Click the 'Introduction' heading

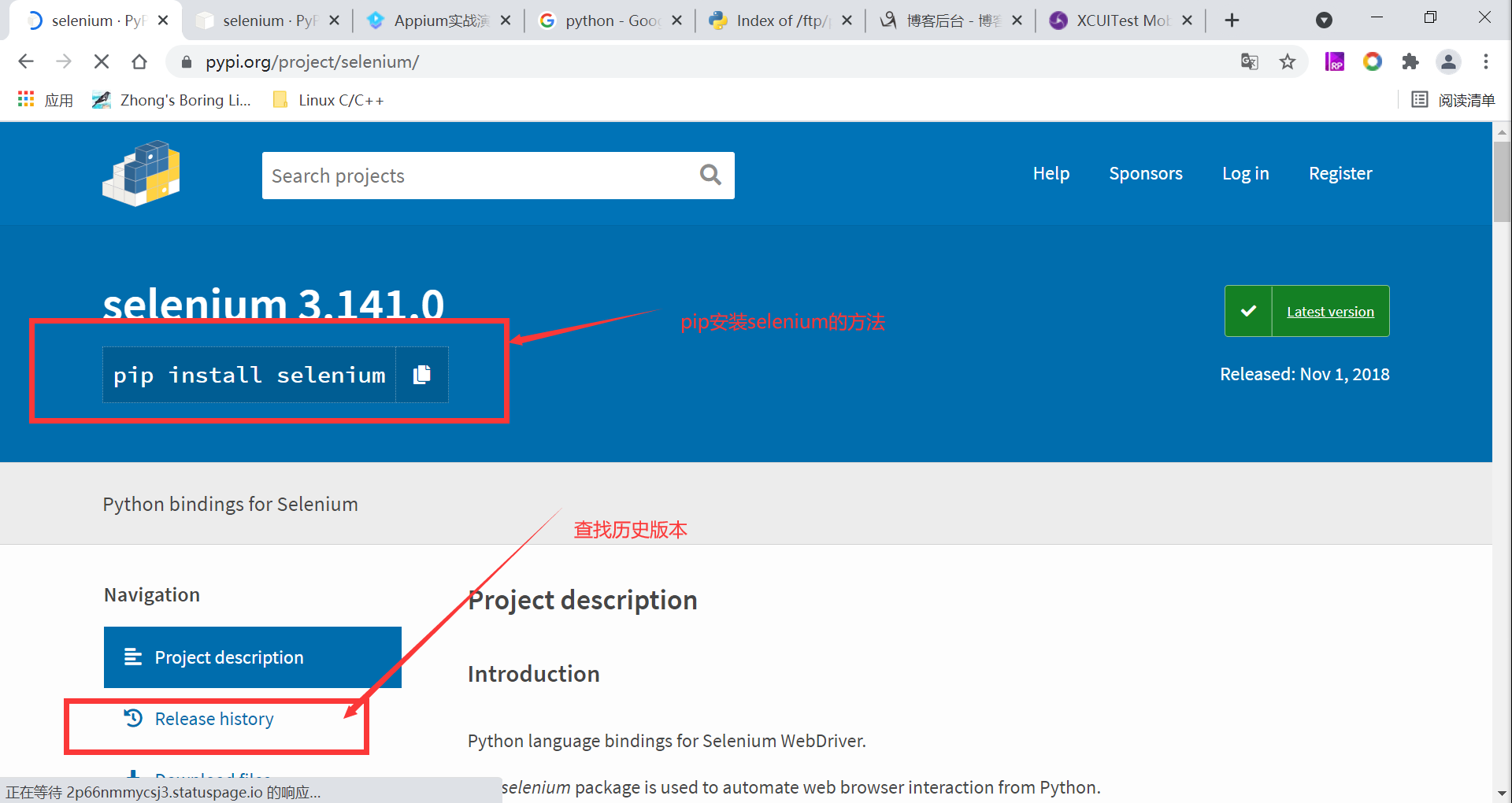(534, 674)
